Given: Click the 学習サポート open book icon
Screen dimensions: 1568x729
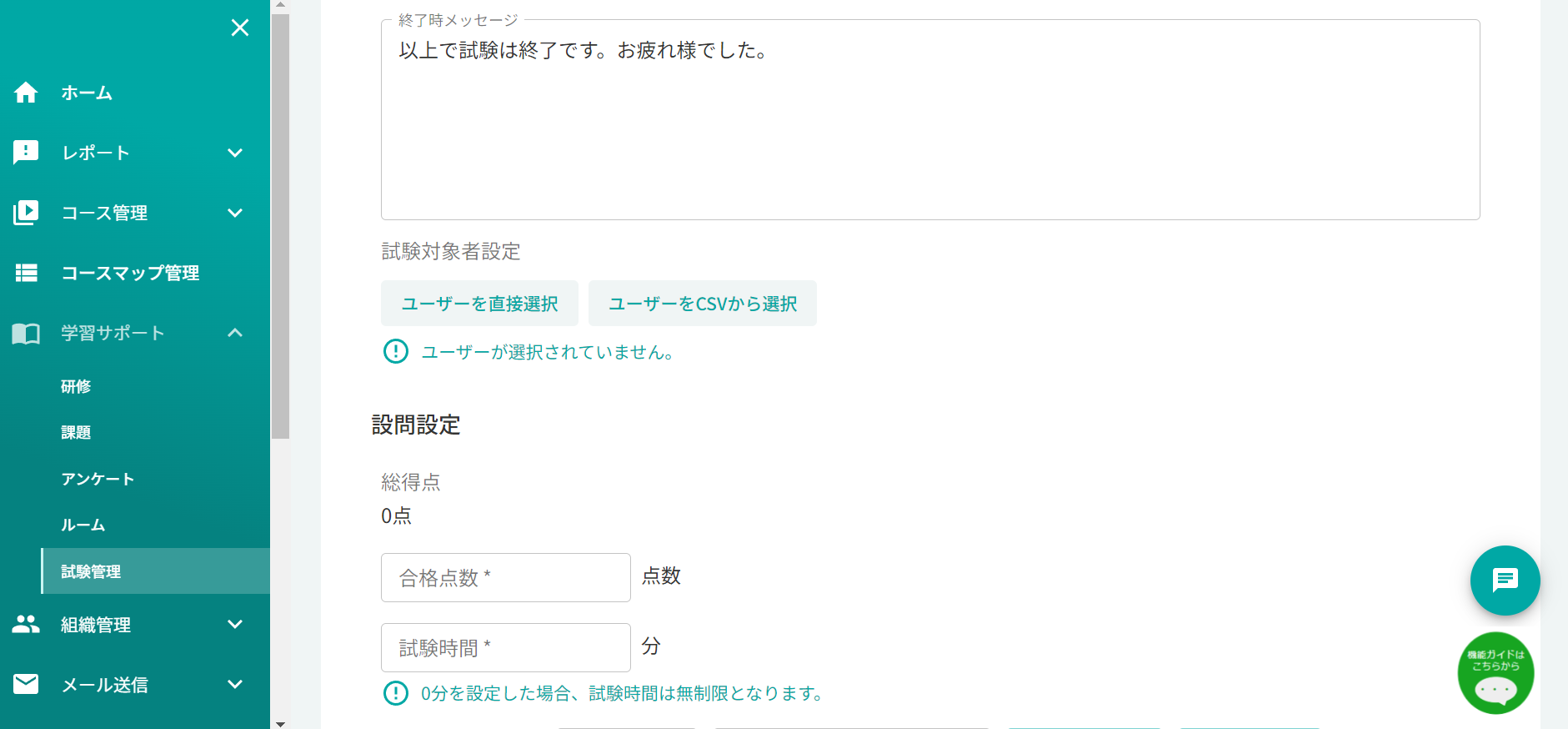Looking at the screenshot, I should (x=26, y=334).
